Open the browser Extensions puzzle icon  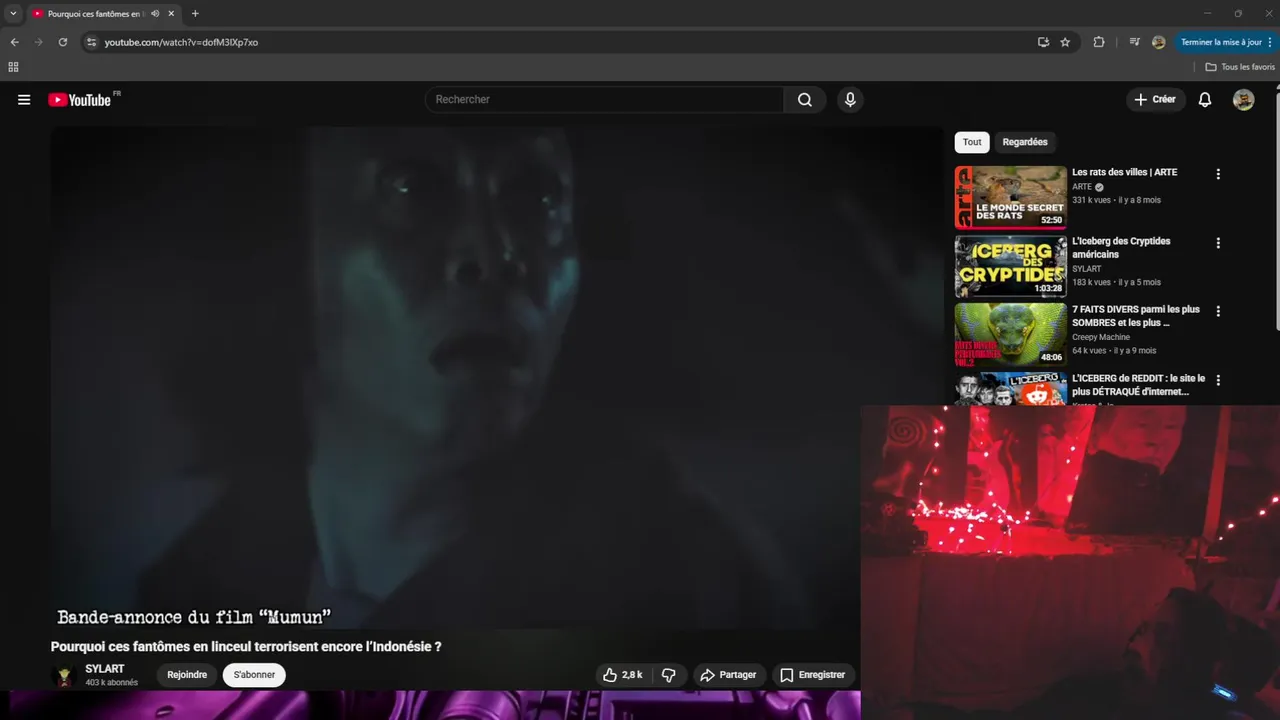point(1099,42)
